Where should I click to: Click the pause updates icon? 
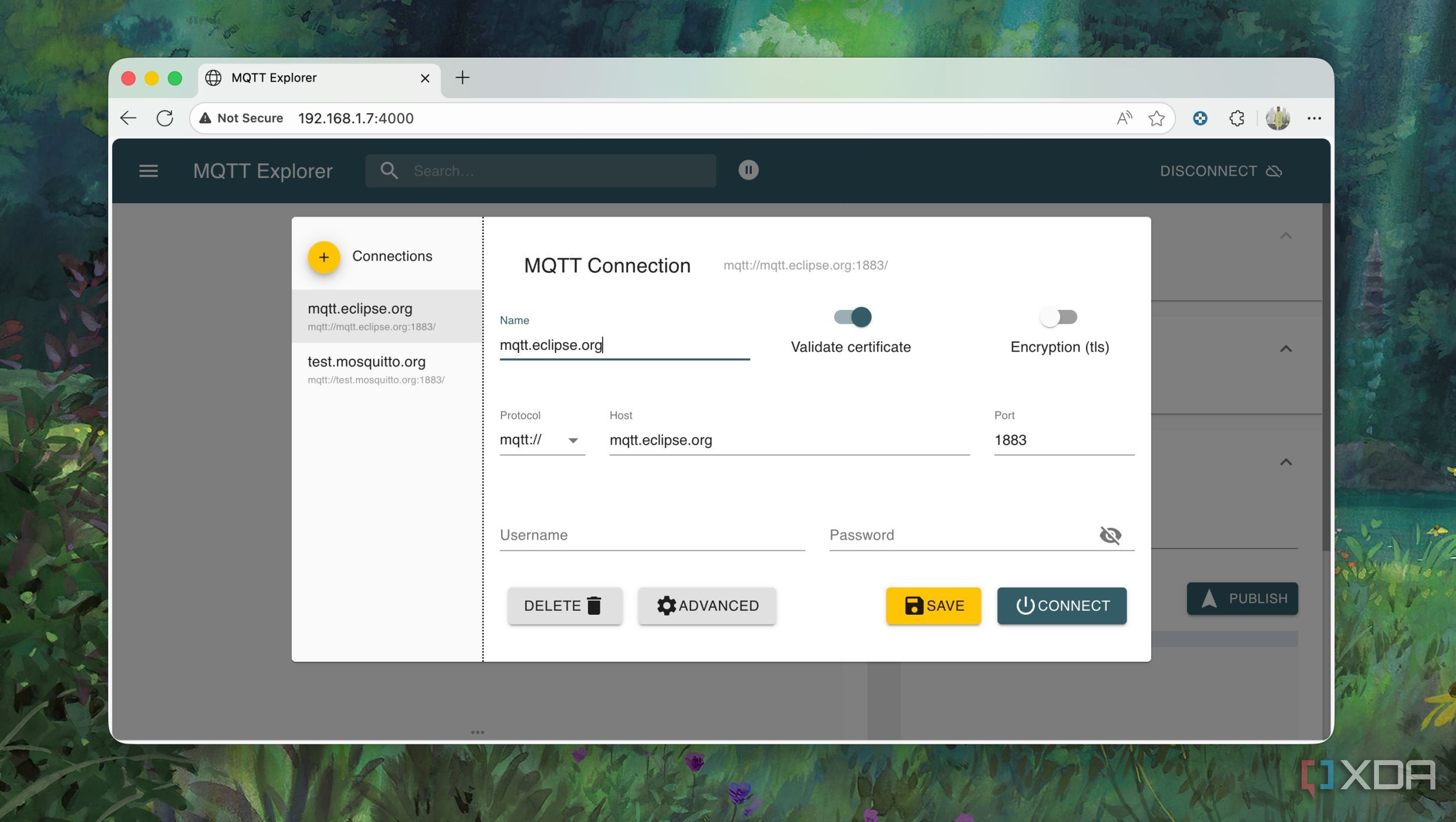(x=748, y=170)
